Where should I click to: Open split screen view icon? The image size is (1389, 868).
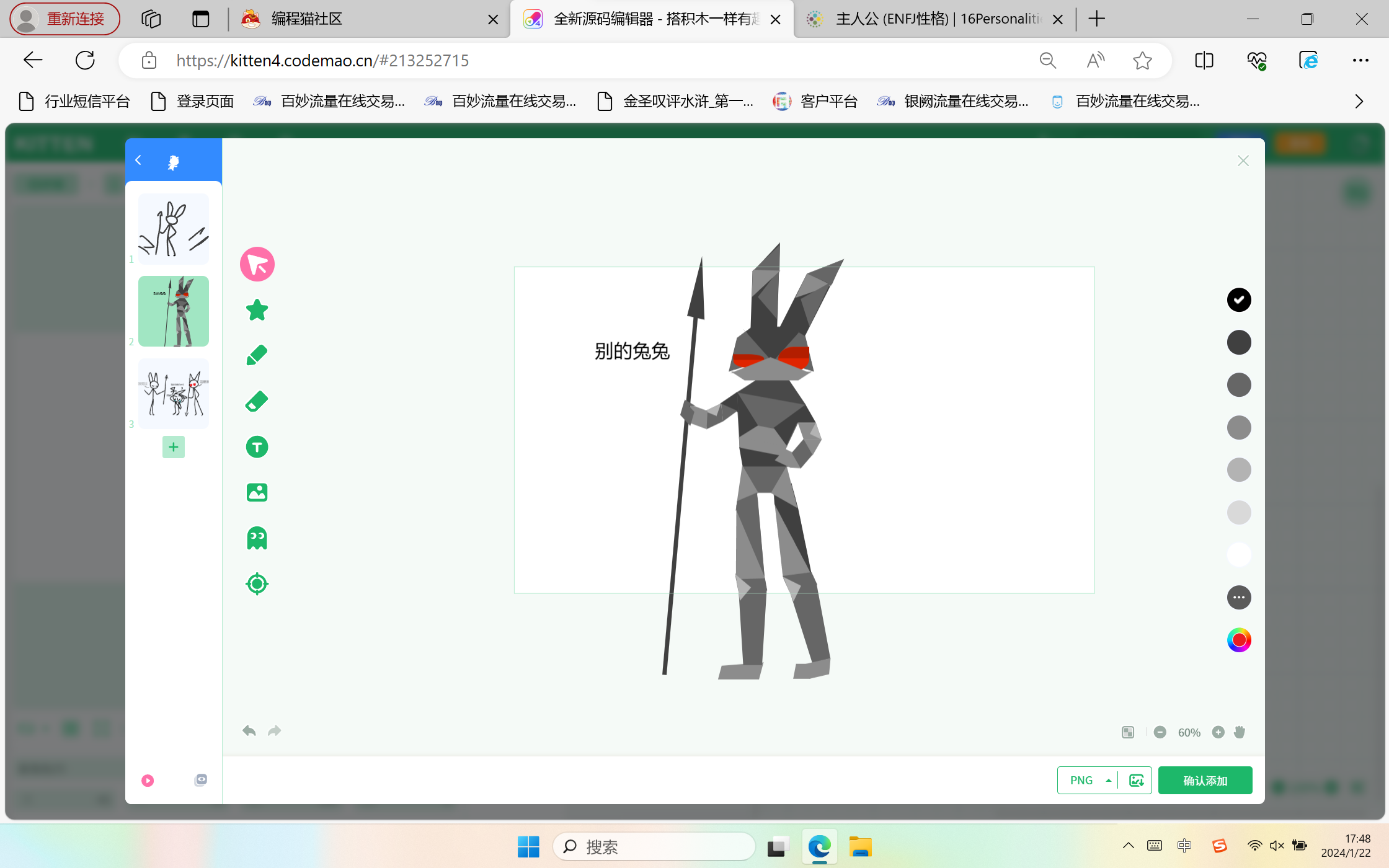tap(1204, 60)
